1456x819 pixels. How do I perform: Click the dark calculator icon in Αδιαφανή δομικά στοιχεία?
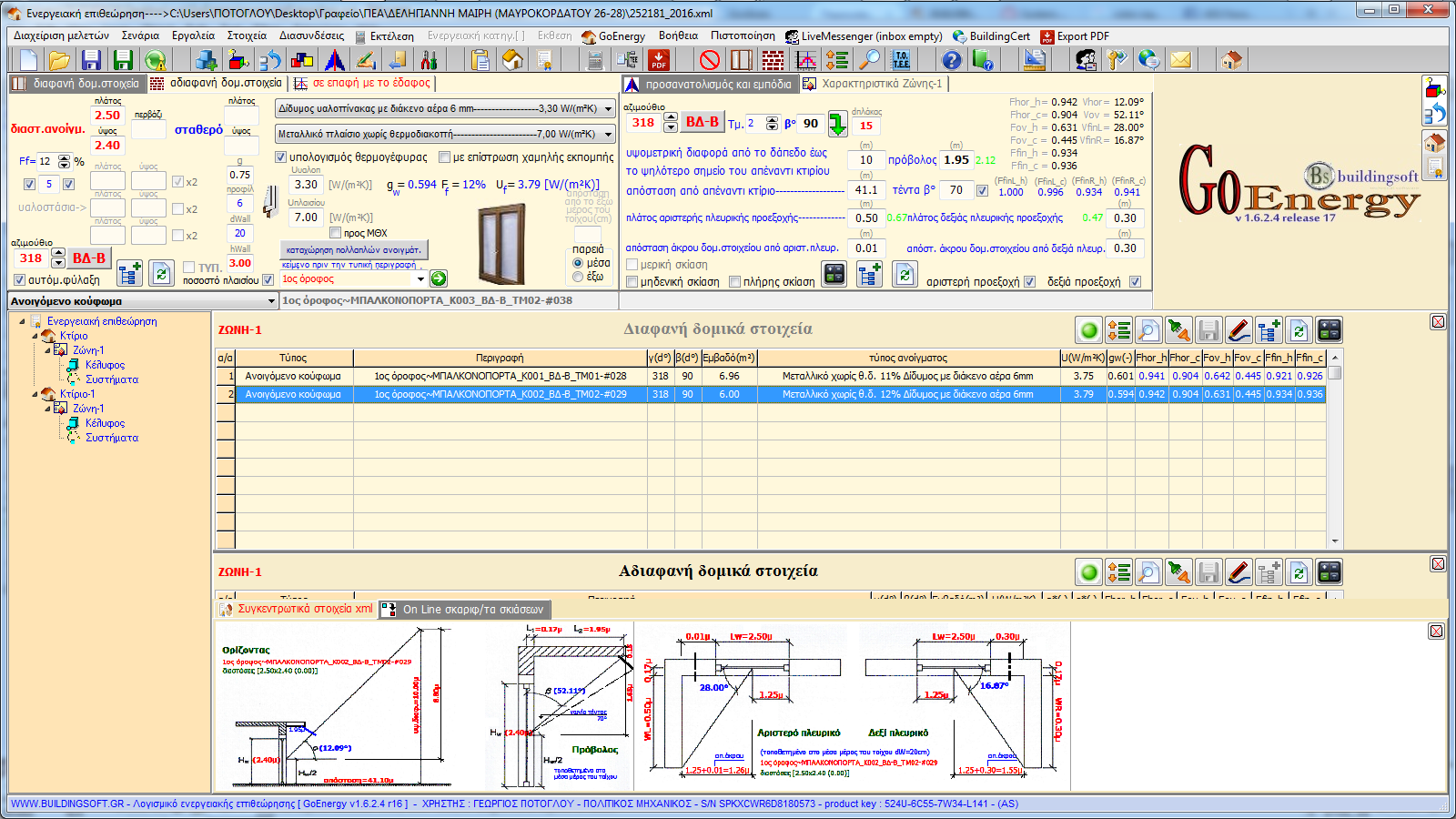1329,572
